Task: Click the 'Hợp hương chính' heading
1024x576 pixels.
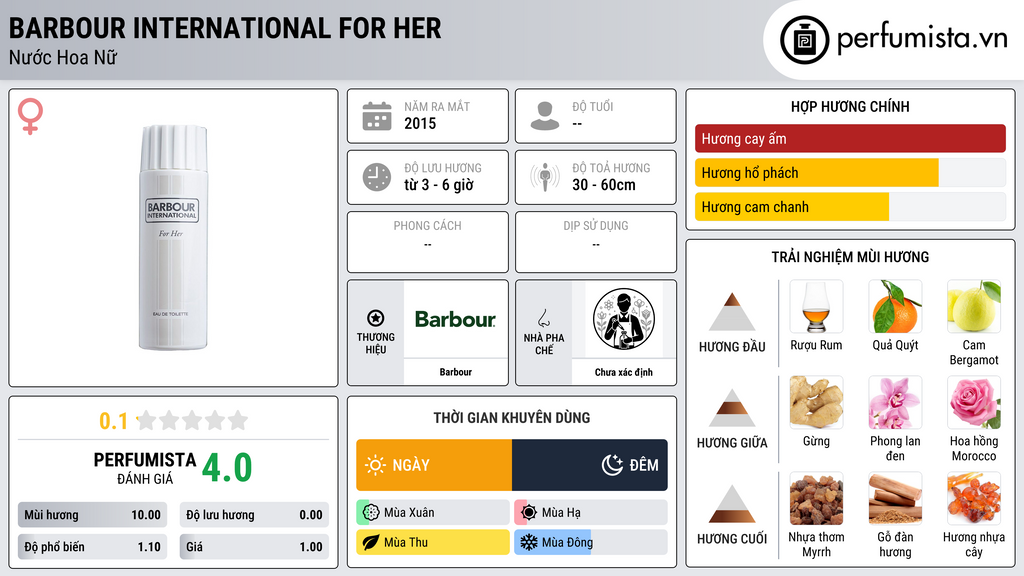Action: click(850, 106)
